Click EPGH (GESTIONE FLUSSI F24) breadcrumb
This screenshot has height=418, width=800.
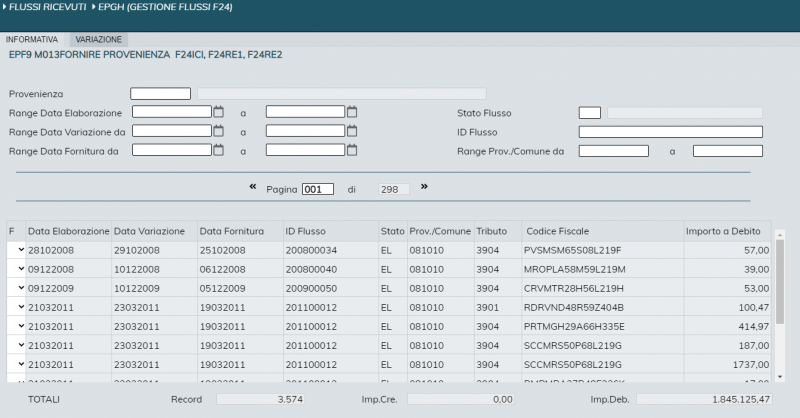[x=163, y=8]
